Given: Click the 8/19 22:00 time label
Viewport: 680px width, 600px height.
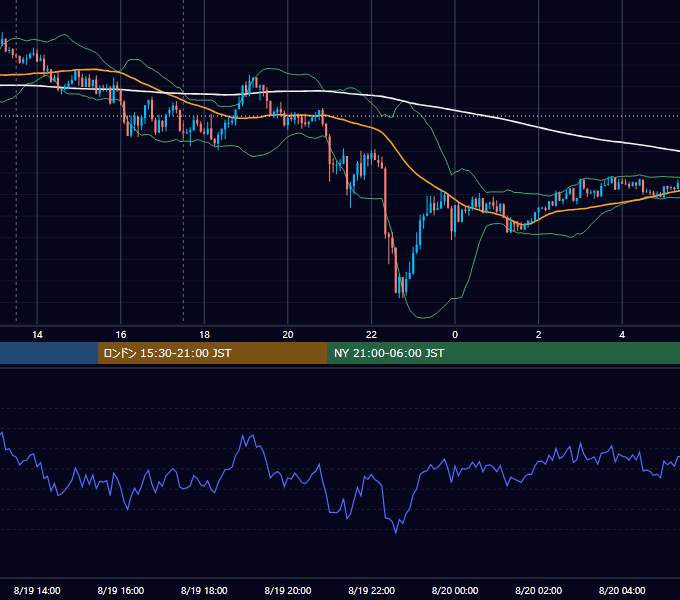Looking at the screenshot, I should (372, 590).
